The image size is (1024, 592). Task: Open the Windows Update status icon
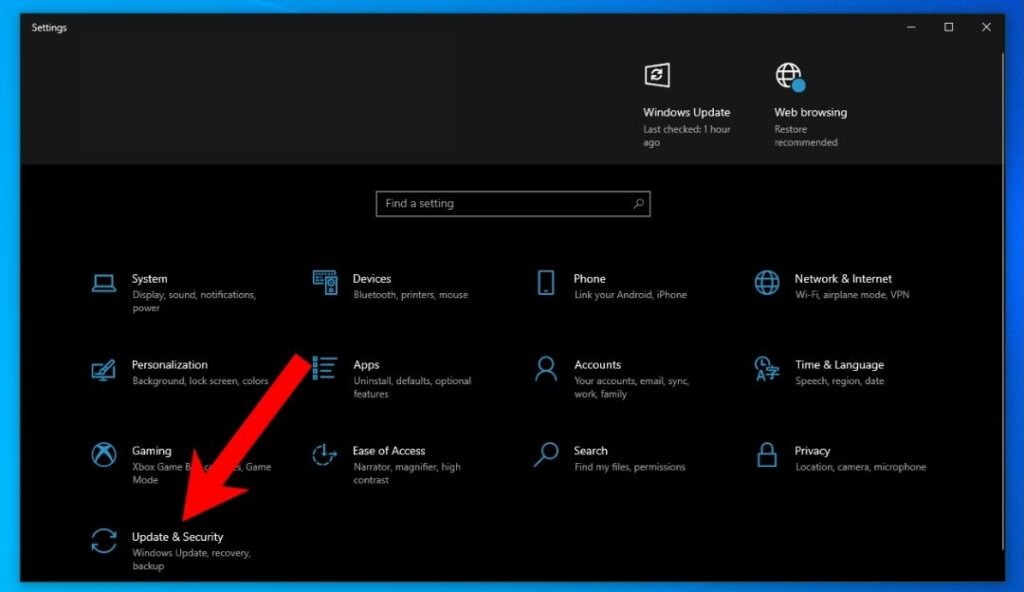tap(657, 75)
